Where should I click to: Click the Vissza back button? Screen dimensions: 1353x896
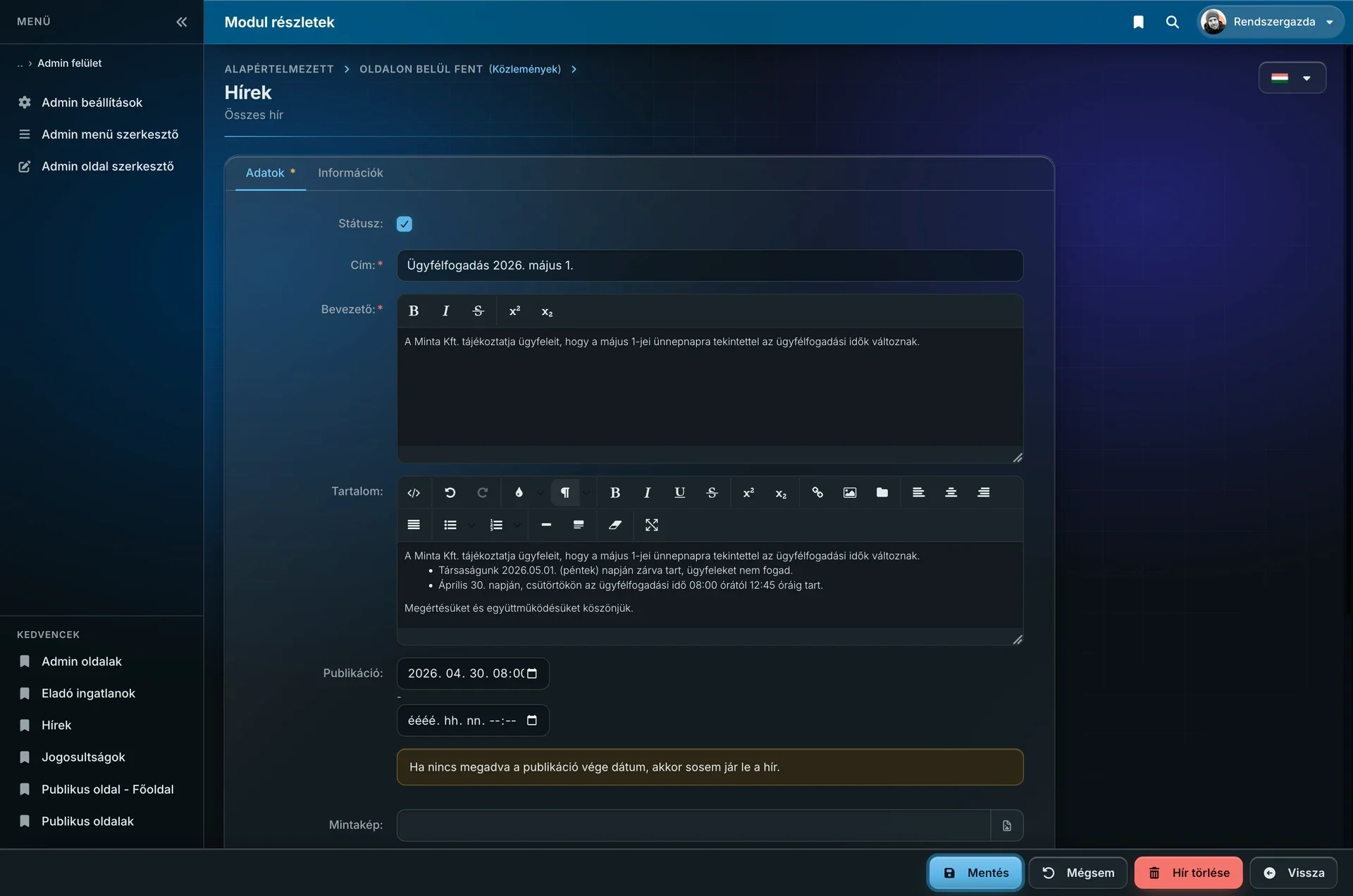tap(1293, 873)
